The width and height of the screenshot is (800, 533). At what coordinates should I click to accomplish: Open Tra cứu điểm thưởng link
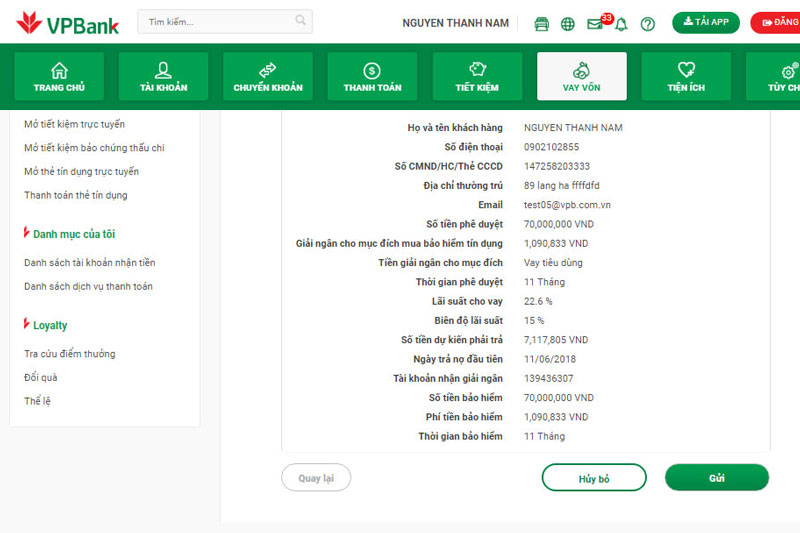(70, 354)
